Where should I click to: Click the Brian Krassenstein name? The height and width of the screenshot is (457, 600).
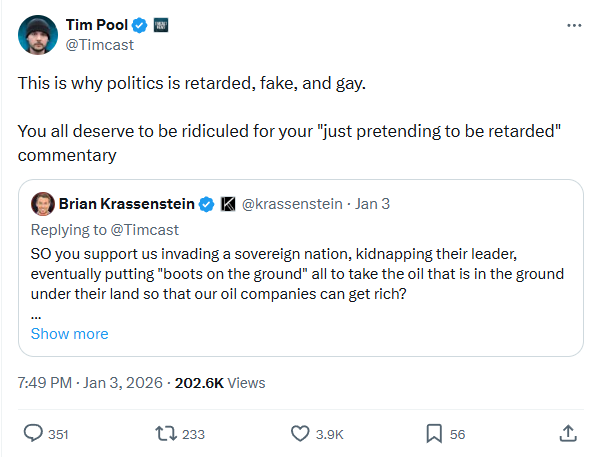(x=127, y=204)
